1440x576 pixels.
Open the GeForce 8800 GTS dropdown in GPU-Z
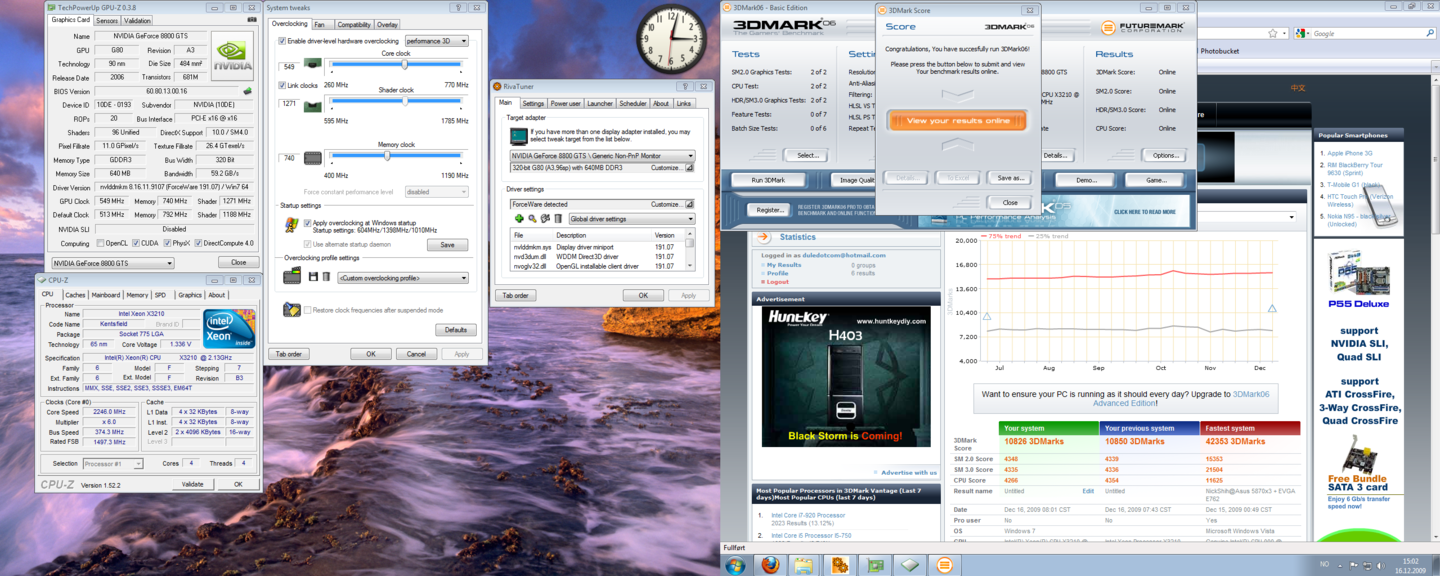112,263
